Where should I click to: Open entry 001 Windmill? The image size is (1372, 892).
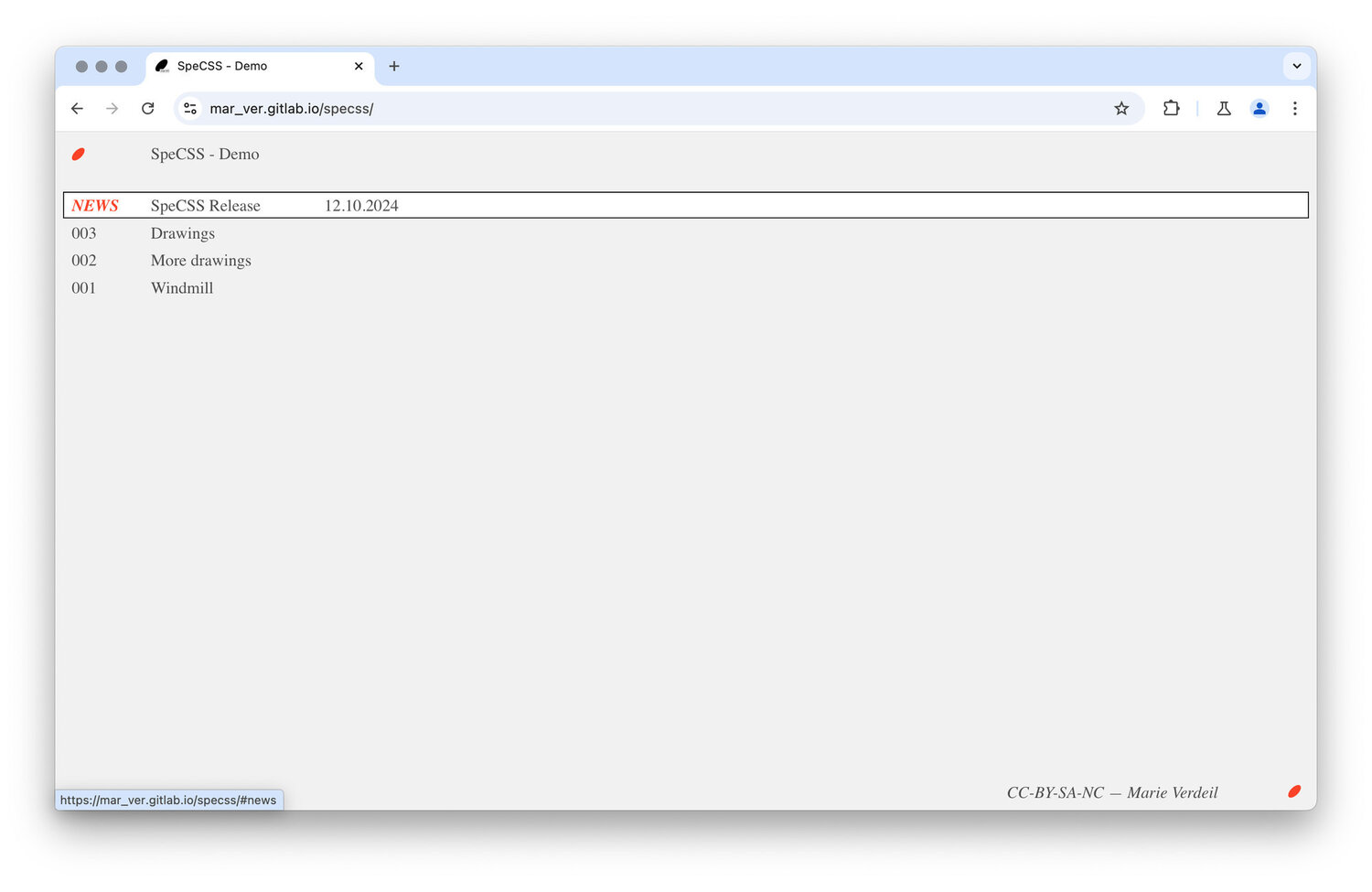click(x=182, y=287)
